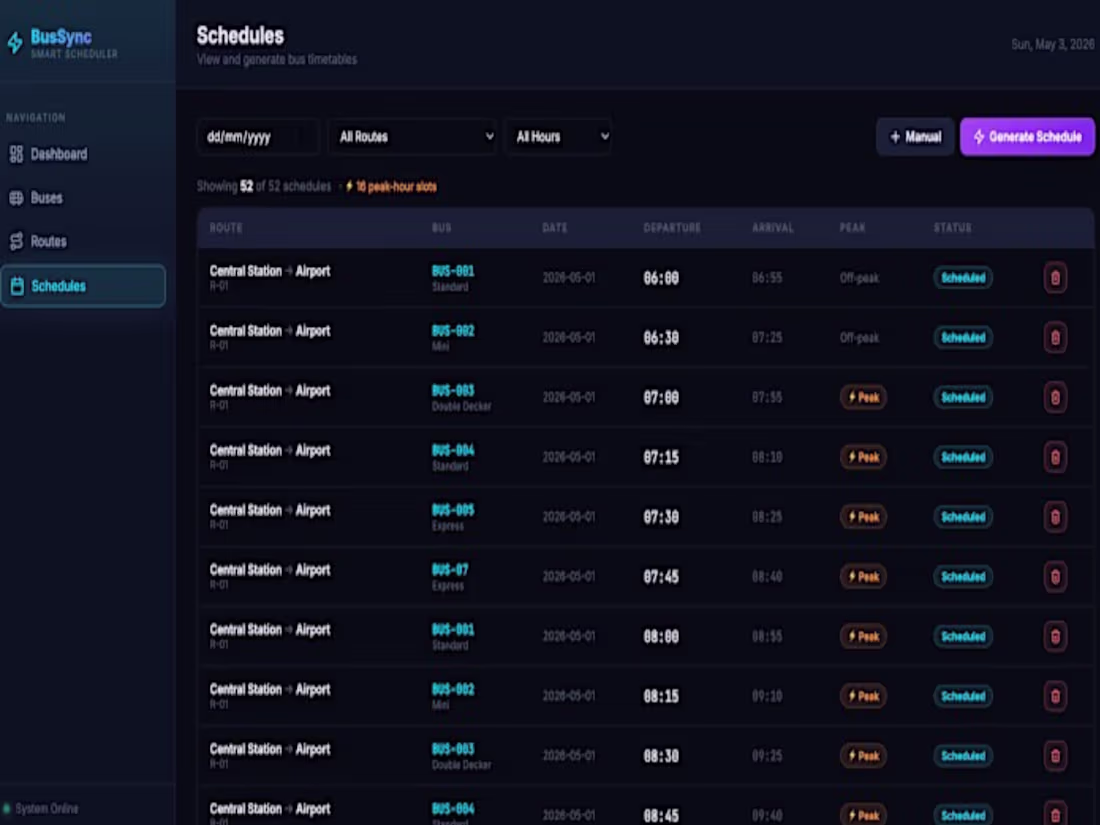Delete the 07:00 departure schedule

1055,397
